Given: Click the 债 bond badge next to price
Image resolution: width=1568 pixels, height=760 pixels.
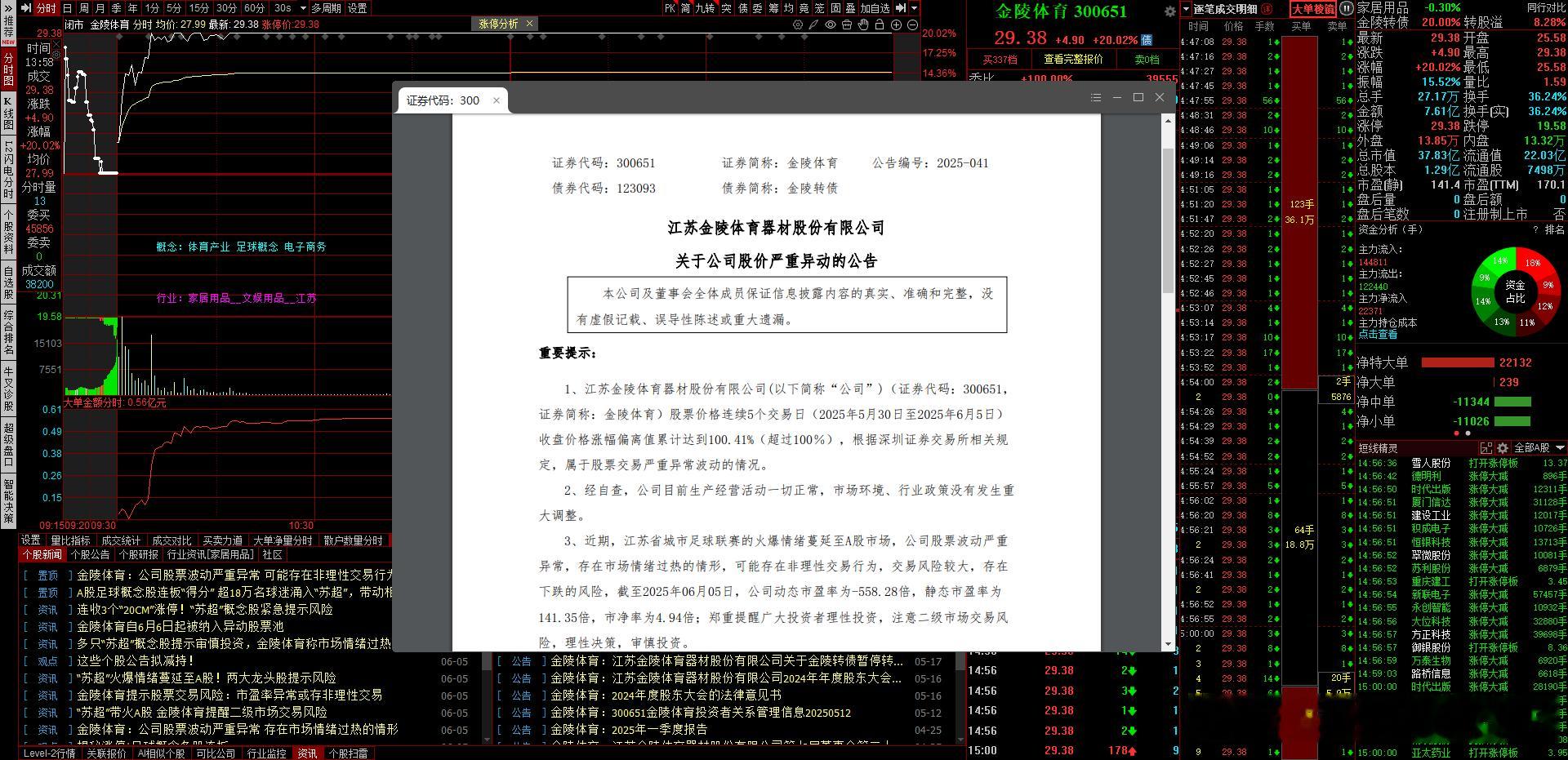Looking at the screenshot, I should click(x=1147, y=39).
